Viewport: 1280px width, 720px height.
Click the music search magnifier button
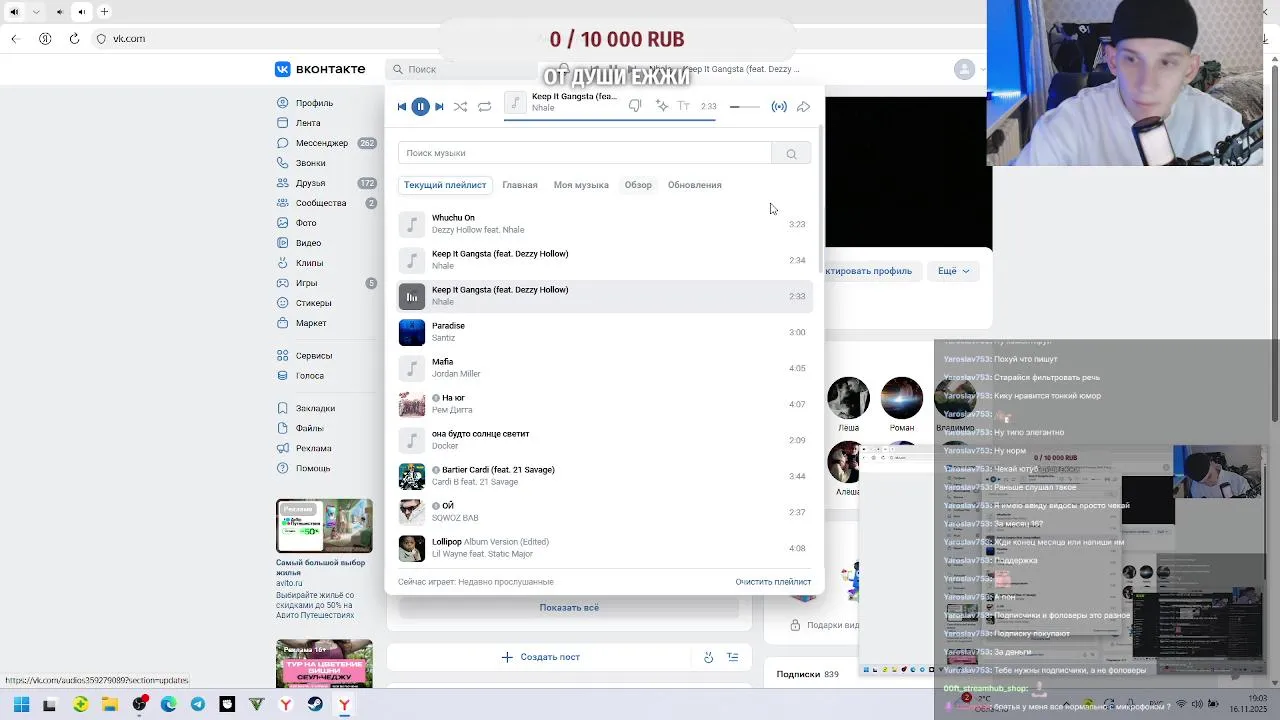coord(791,153)
